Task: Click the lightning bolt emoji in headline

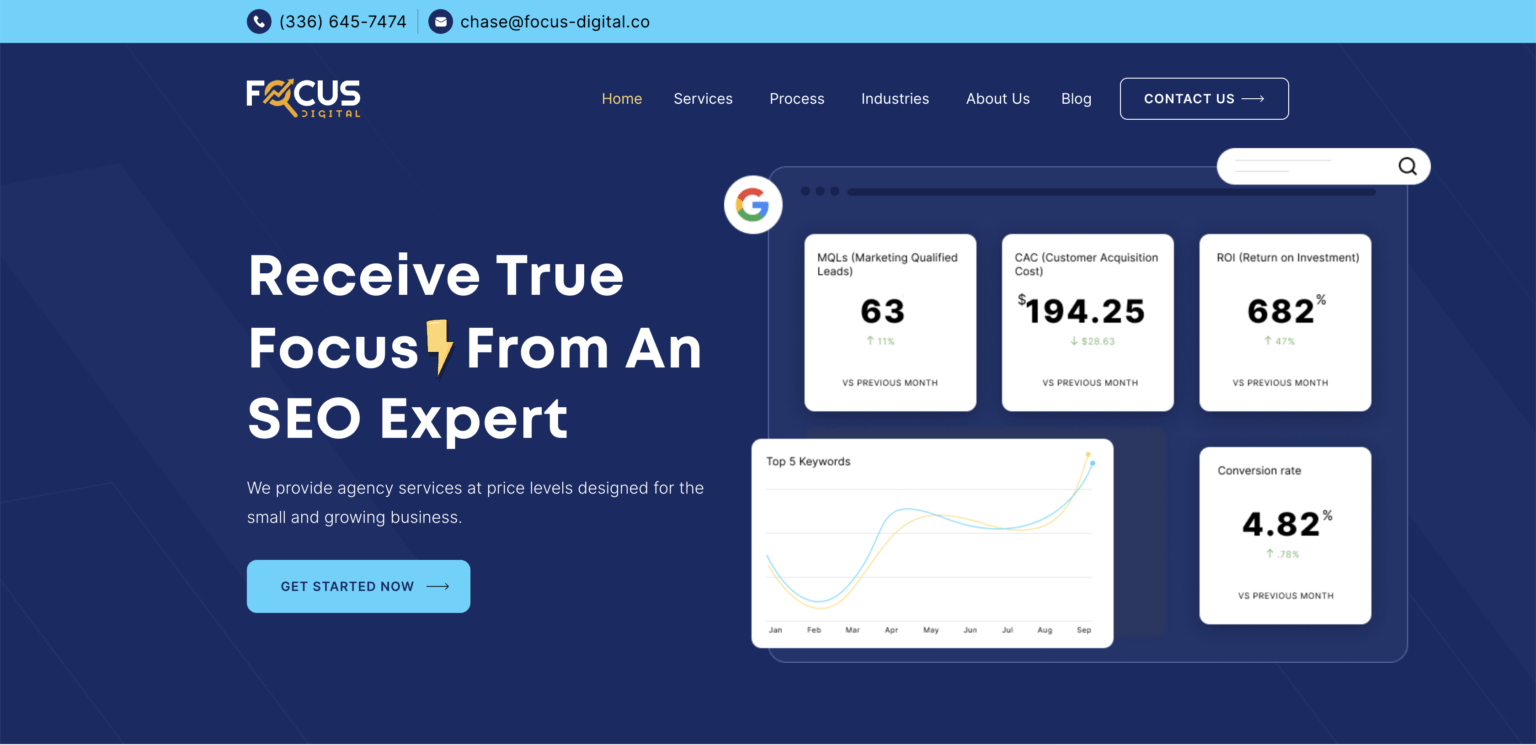Action: click(439, 348)
